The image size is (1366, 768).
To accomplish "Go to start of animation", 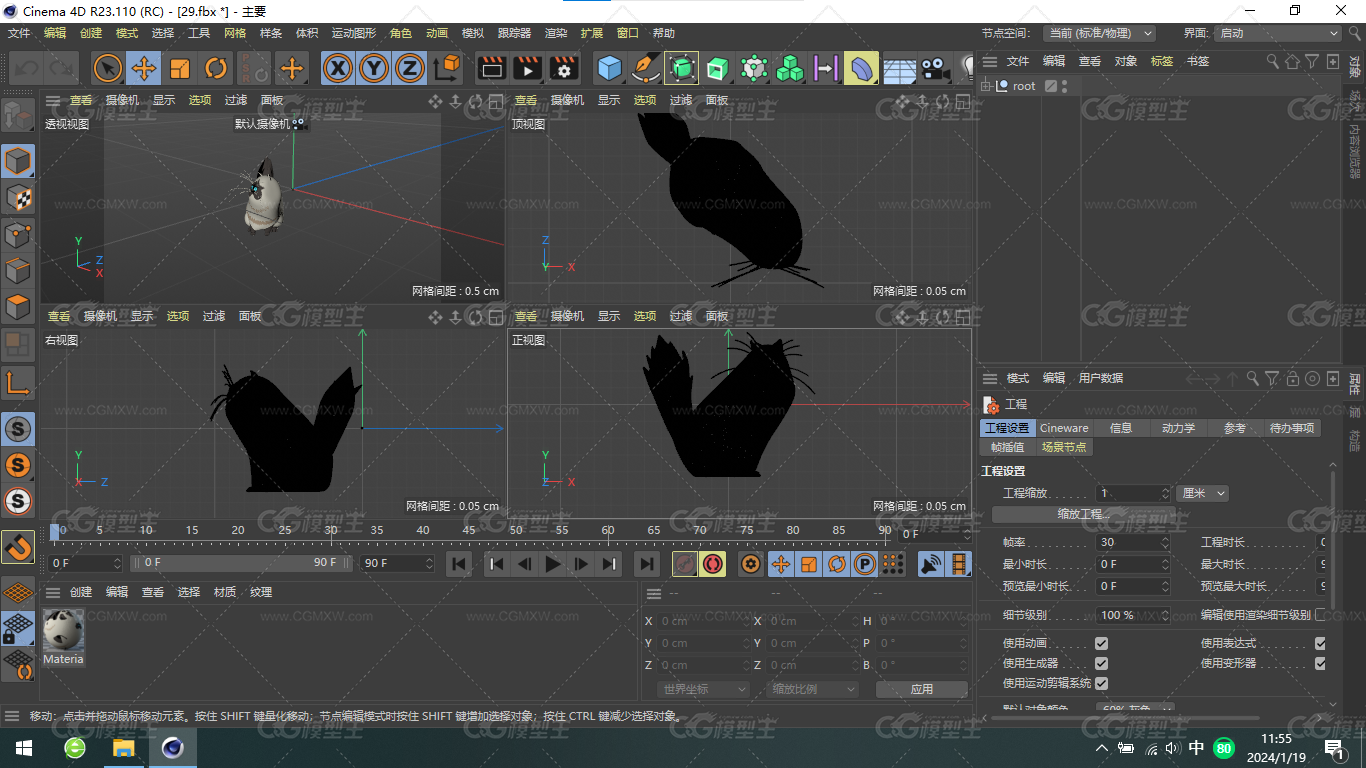I will 459,564.
